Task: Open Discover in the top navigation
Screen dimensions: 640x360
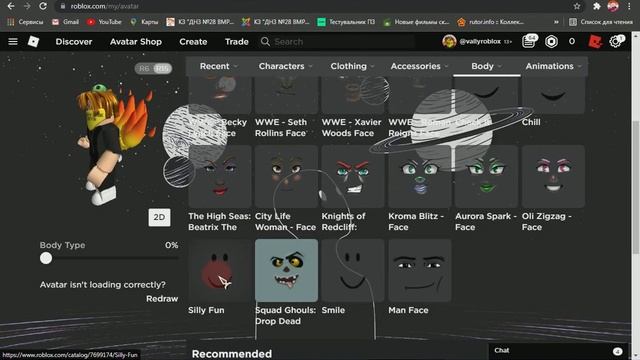Action: (74, 42)
